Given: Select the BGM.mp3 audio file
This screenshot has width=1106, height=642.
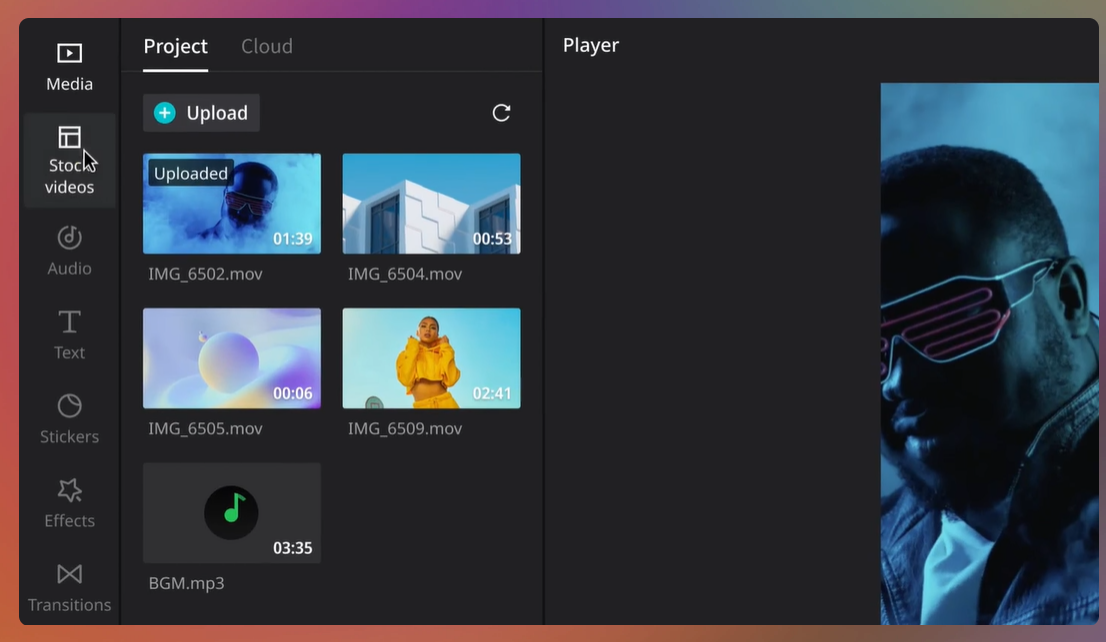Looking at the screenshot, I should pos(232,513).
